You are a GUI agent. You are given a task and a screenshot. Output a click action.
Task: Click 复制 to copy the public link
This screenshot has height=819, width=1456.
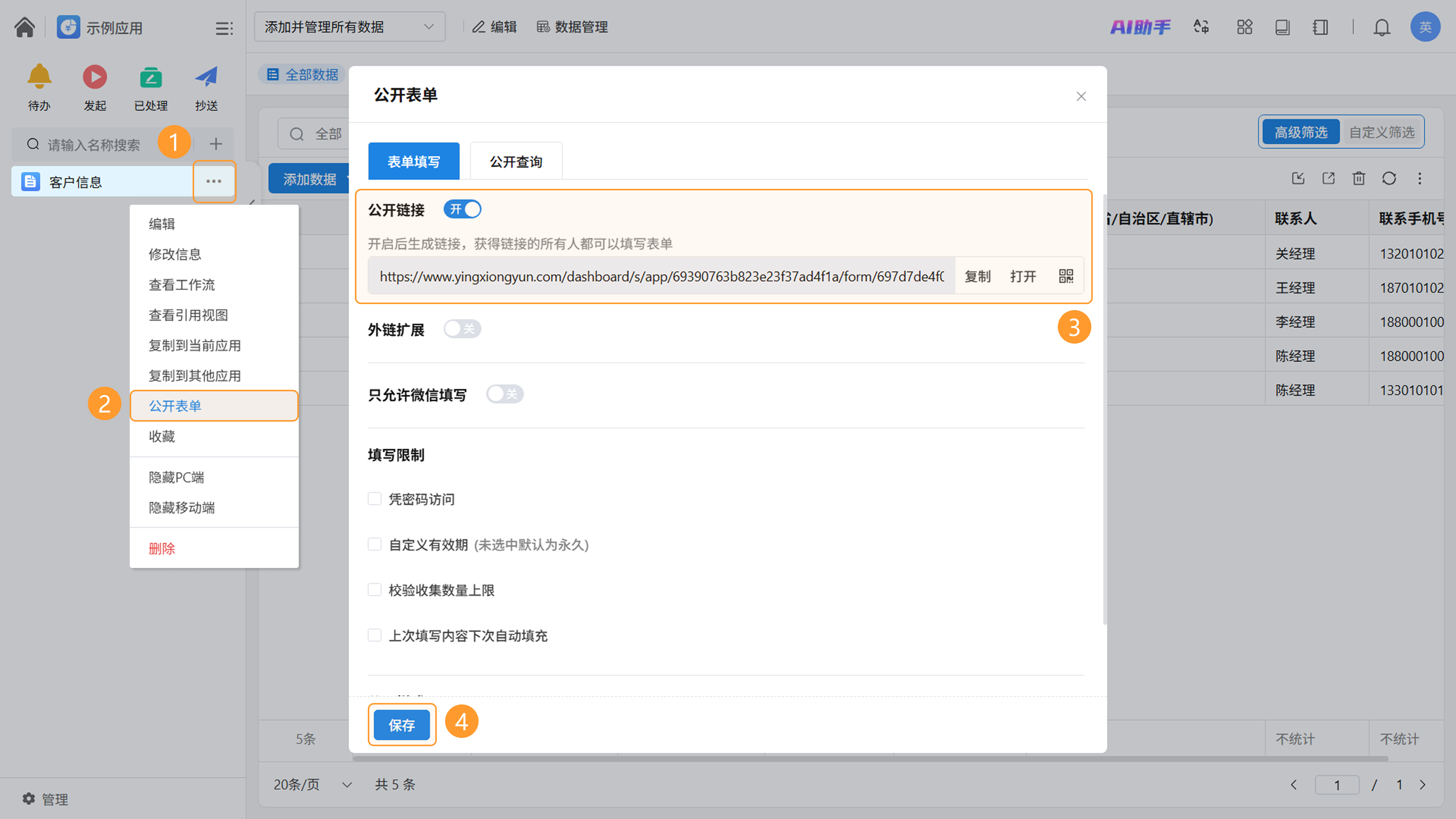pyautogui.click(x=977, y=276)
